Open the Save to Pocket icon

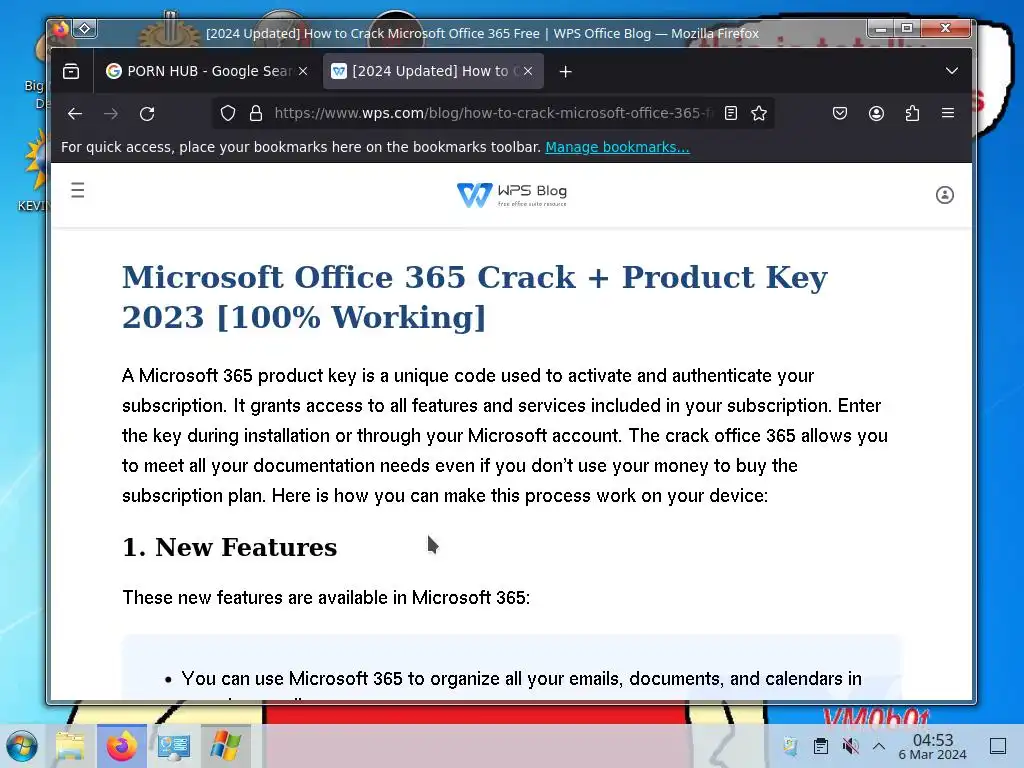(x=840, y=114)
